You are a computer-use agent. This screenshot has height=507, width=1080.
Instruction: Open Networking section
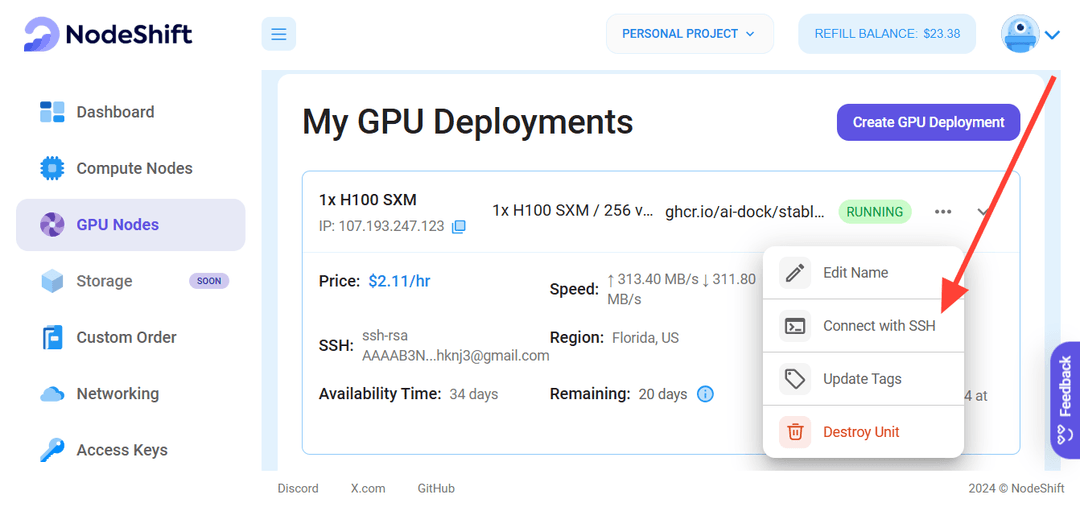[131, 394]
